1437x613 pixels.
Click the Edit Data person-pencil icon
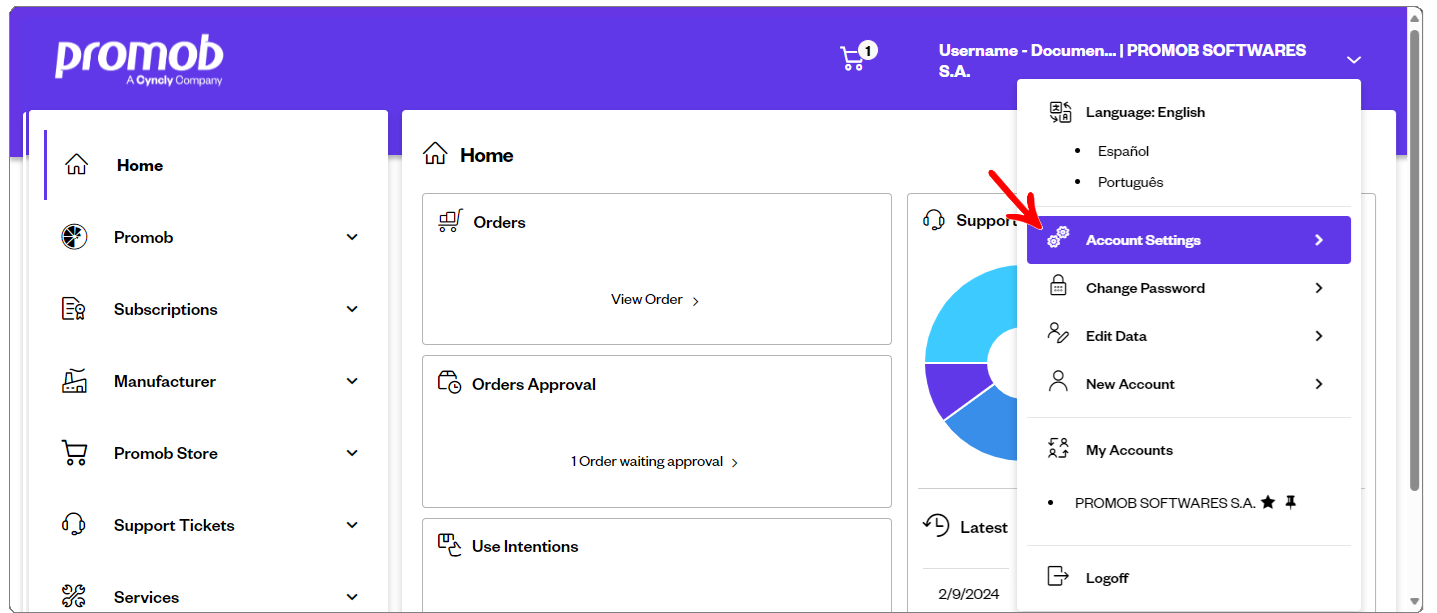tap(1058, 334)
